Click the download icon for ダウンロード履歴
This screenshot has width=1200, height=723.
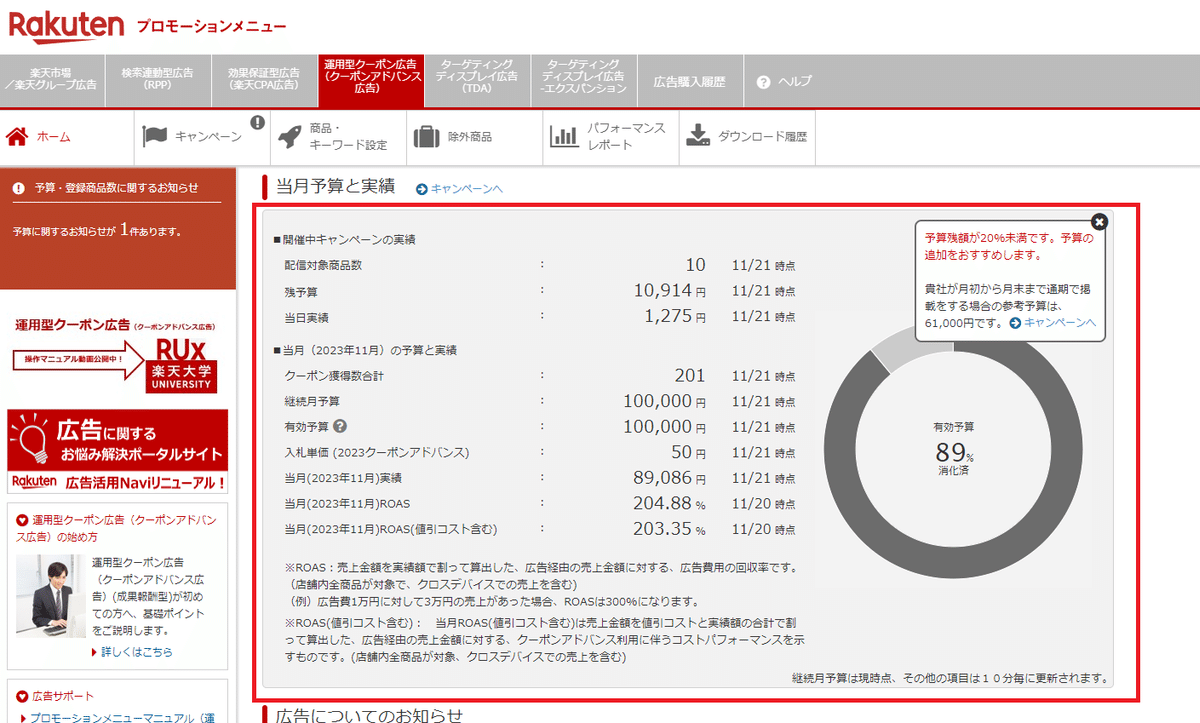pyautogui.click(x=698, y=136)
